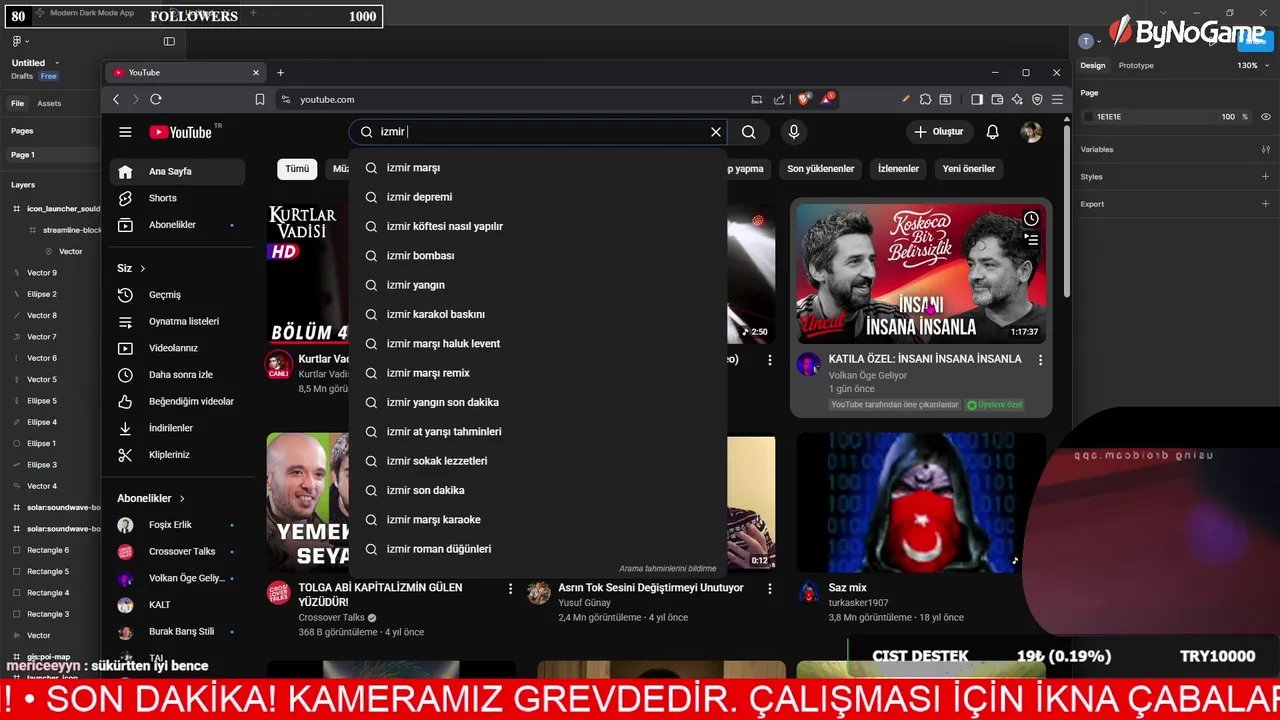Open Brave VPN shield icon

click(1037, 99)
